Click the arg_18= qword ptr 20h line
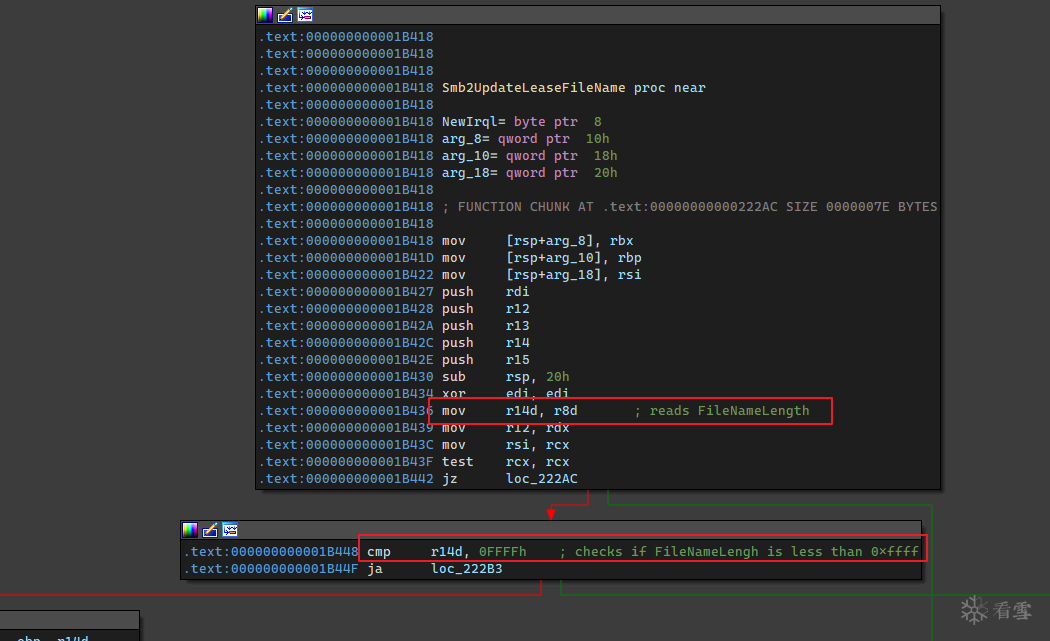1050x641 pixels. (530, 173)
